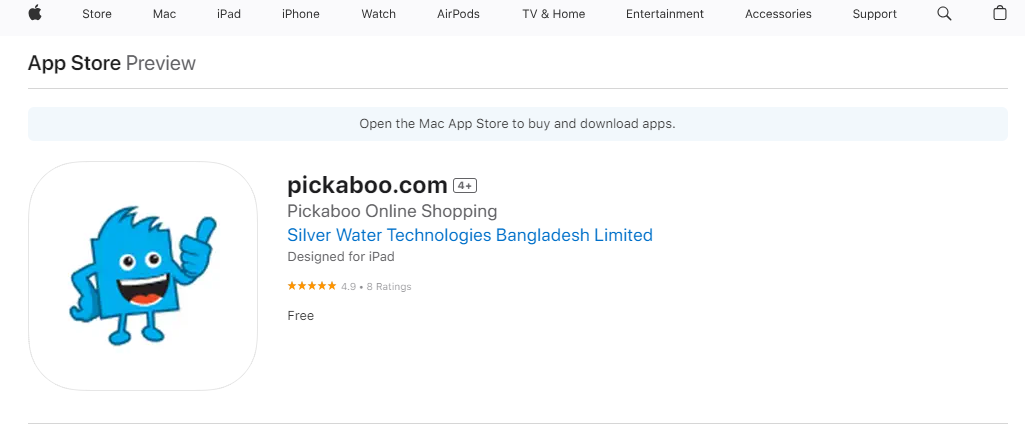Click the Silver Water Technologies developer link
1025x440 pixels.
pos(469,236)
